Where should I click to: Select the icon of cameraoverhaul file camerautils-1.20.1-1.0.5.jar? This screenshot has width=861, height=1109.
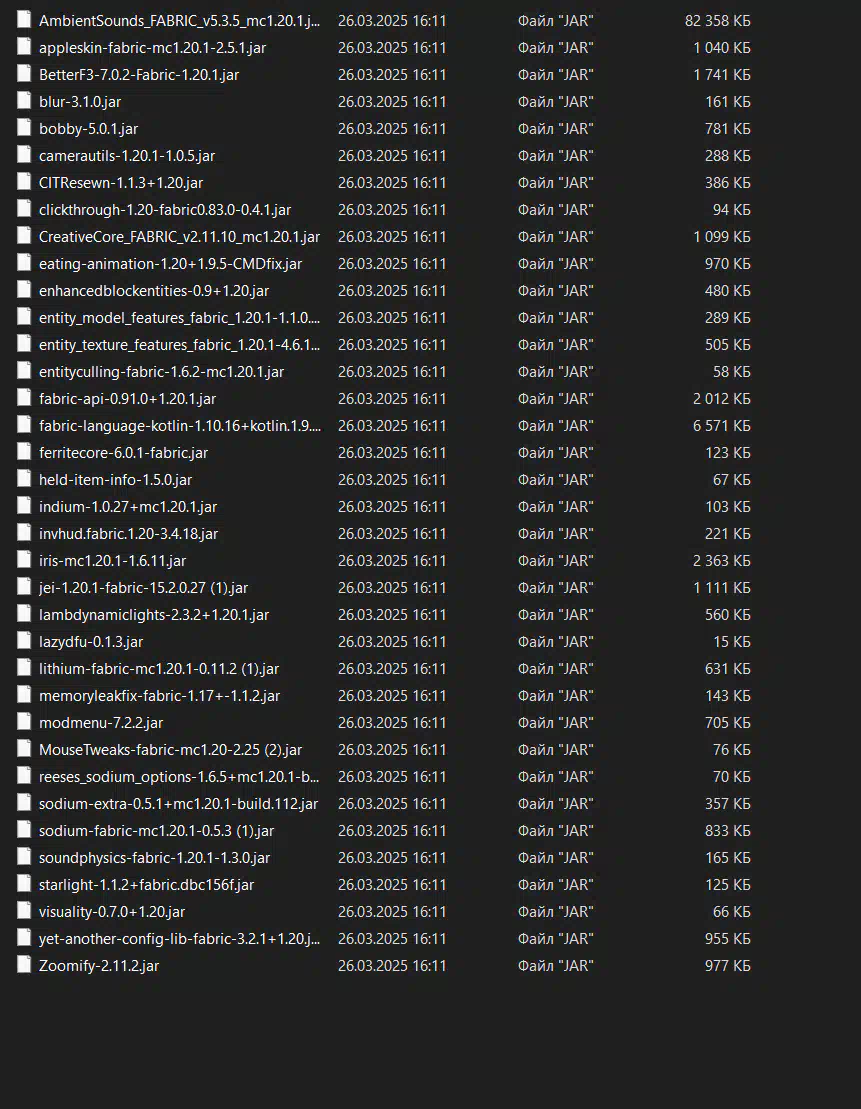(24, 155)
